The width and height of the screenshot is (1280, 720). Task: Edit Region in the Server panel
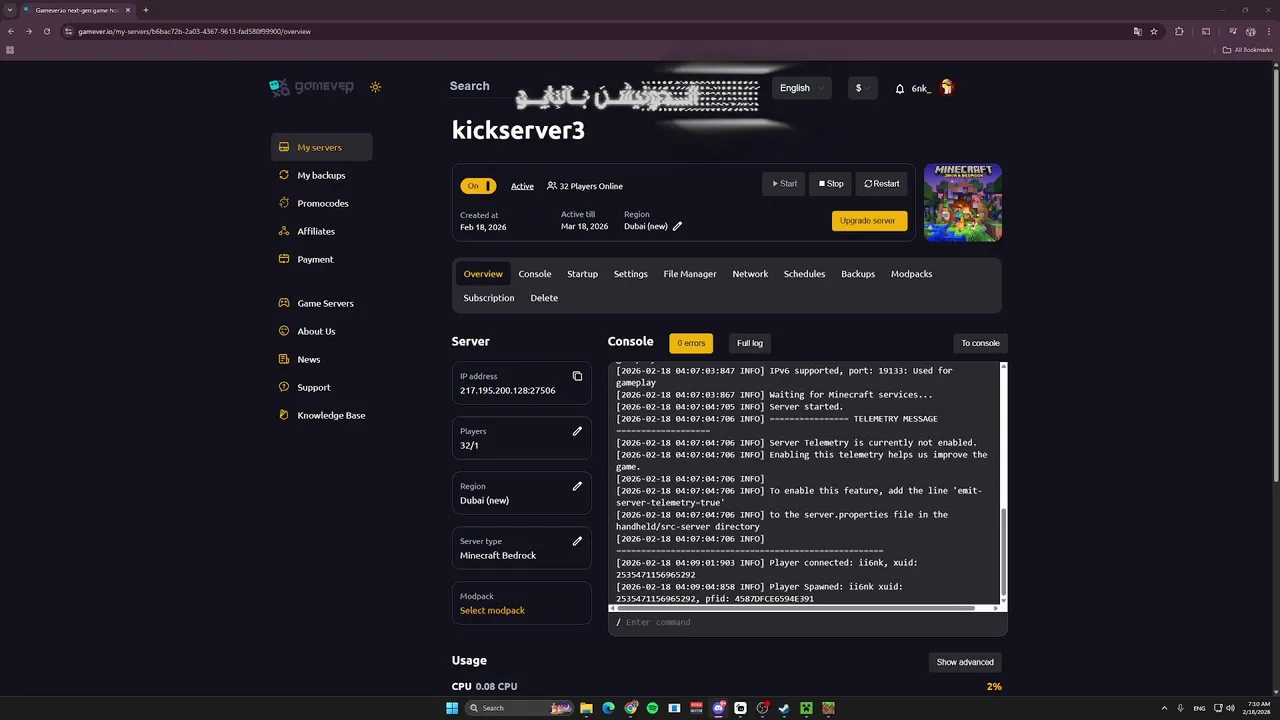tap(577, 486)
